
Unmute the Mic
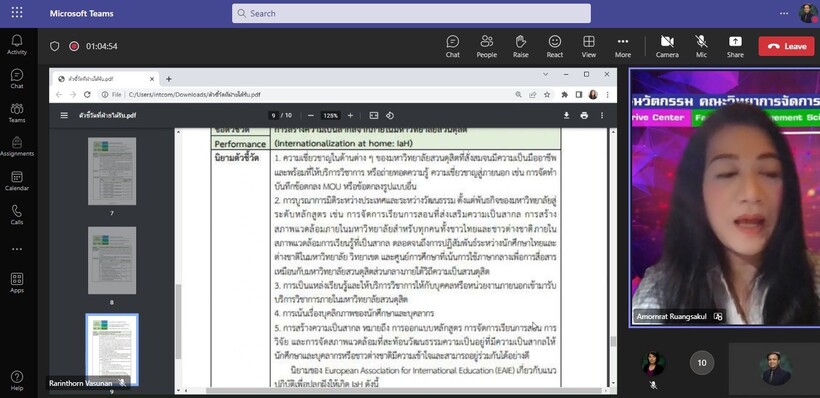(x=701, y=46)
